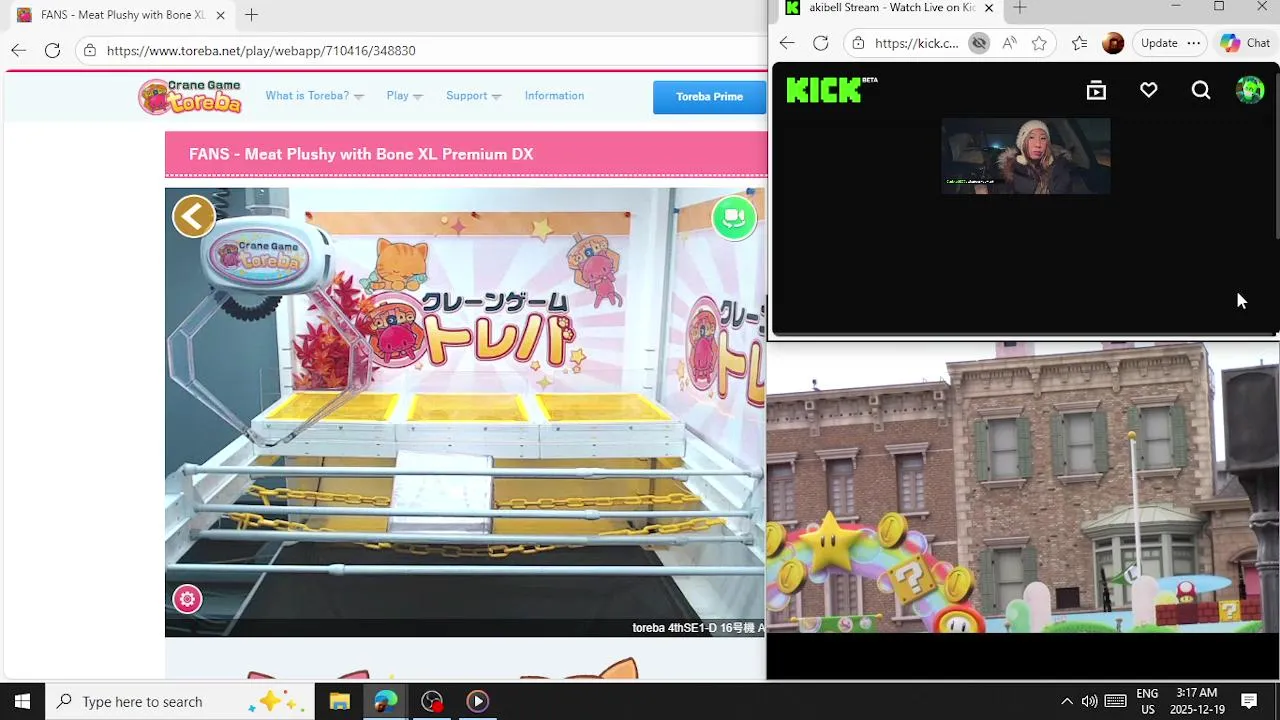
Task: Click the kick.com address field
Action: [x=916, y=43]
